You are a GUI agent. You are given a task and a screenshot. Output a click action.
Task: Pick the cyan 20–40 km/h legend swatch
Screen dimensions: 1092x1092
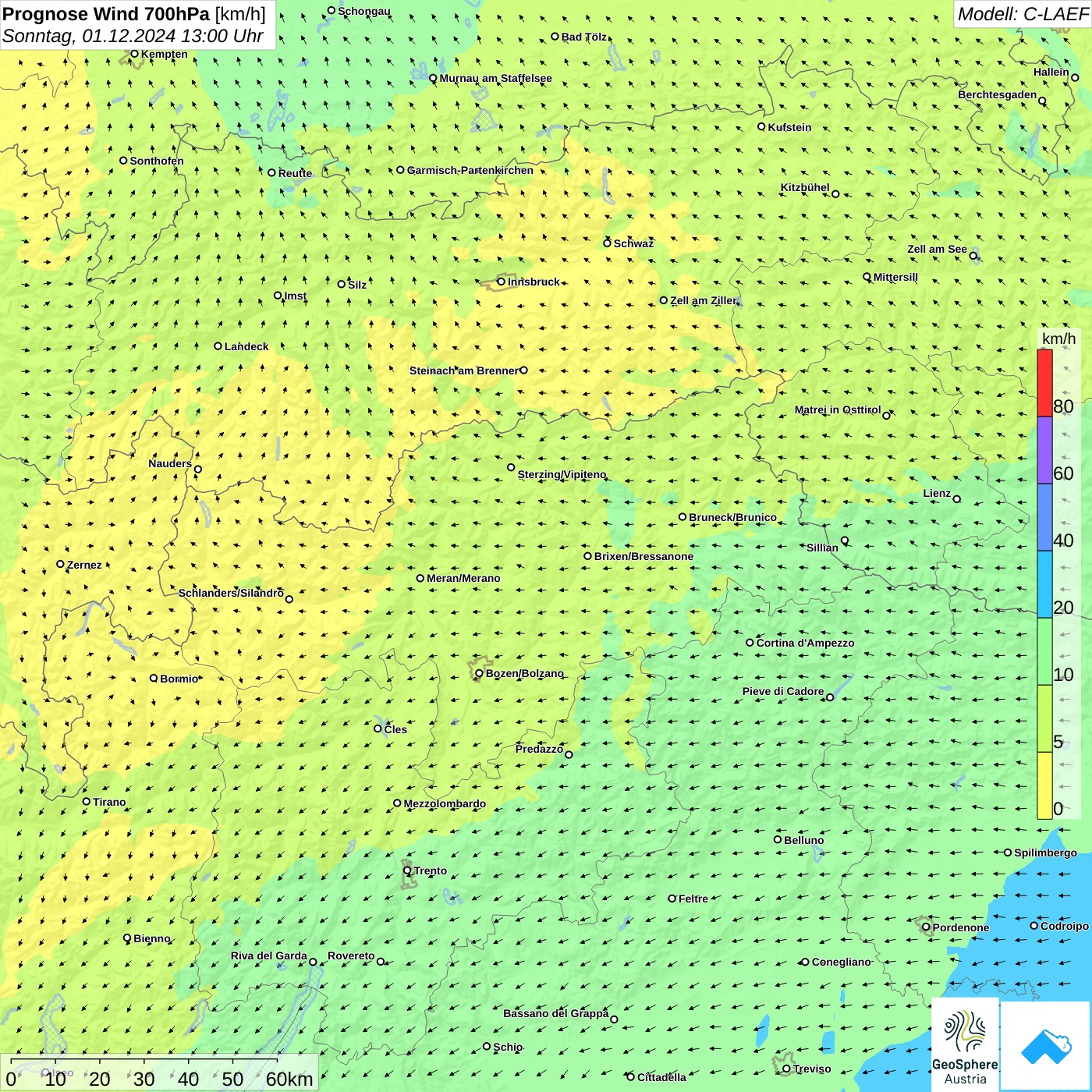pos(1044,585)
